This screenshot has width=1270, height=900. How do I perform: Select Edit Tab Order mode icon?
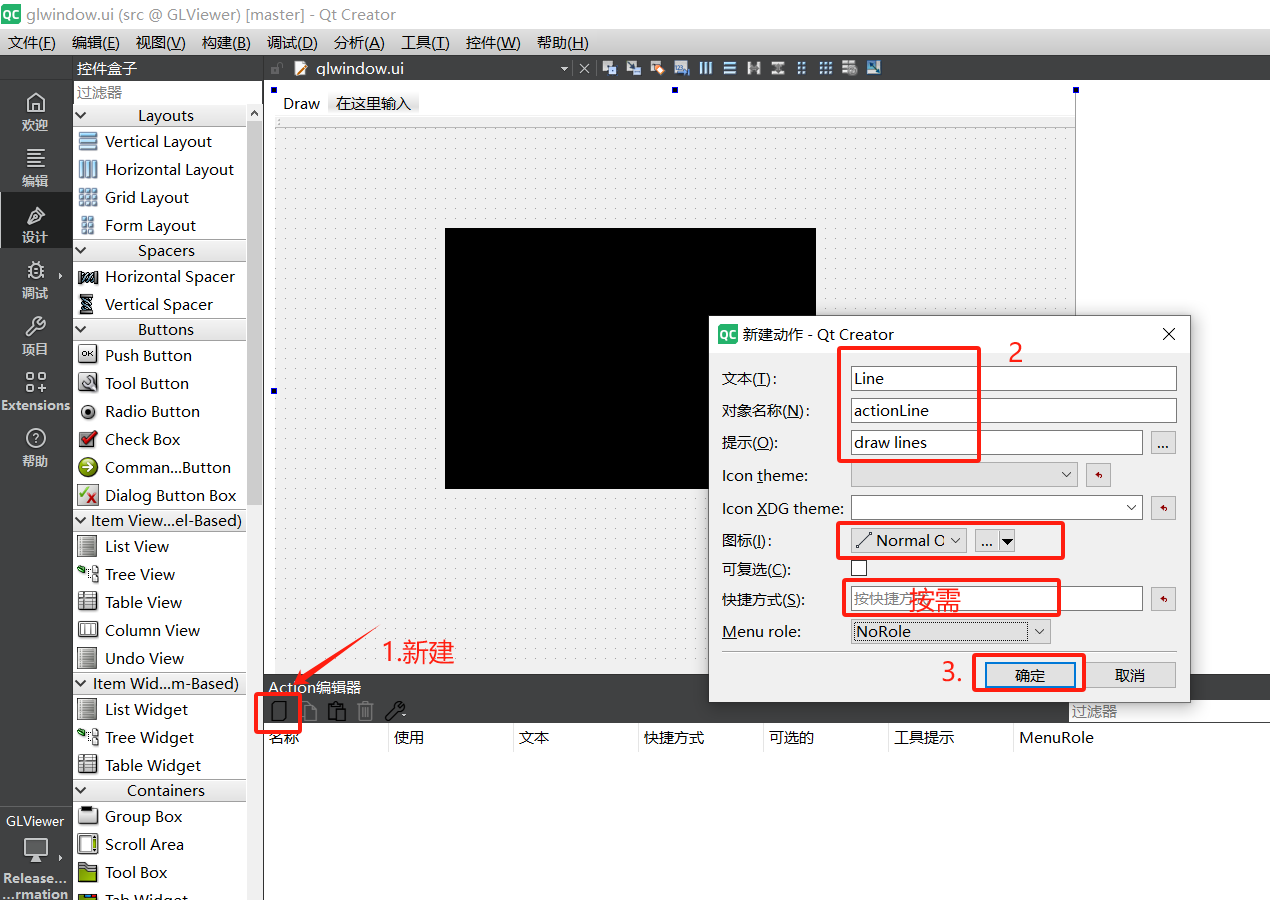pos(682,68)
